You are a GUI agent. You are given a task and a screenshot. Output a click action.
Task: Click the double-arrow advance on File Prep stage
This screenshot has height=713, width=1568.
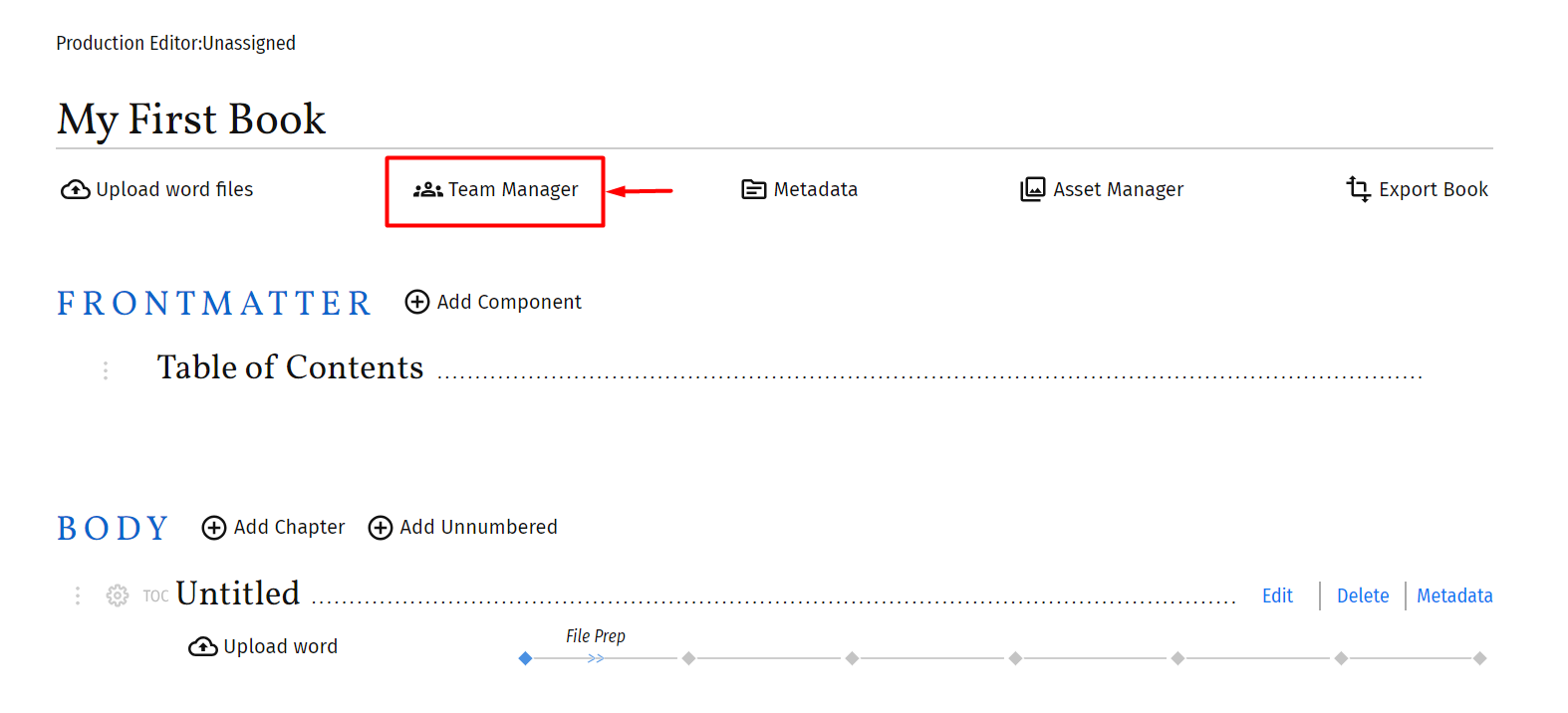pos(596,658)
